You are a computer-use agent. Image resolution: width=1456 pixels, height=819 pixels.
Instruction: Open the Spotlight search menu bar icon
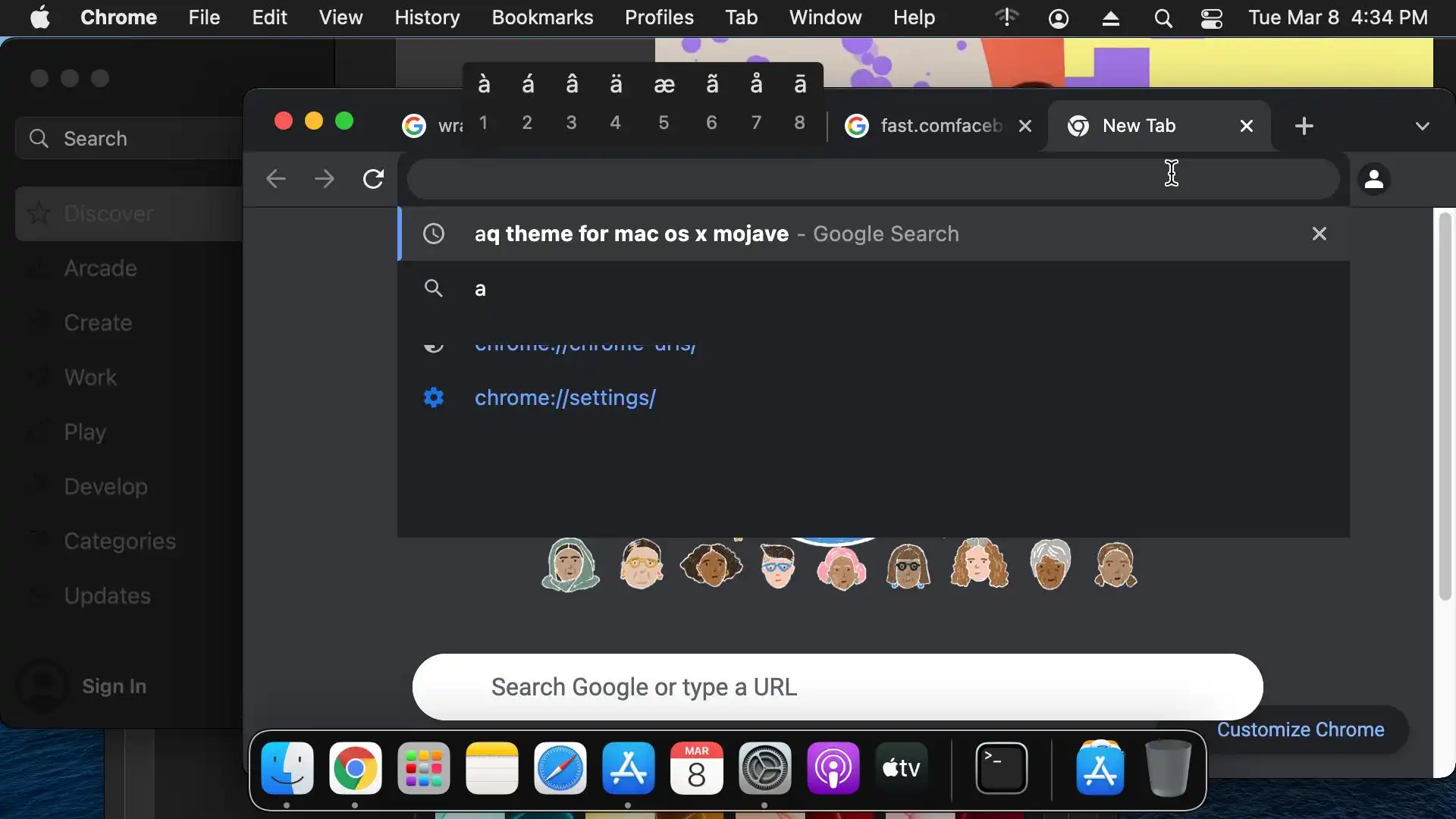(x=1163, y=17)
